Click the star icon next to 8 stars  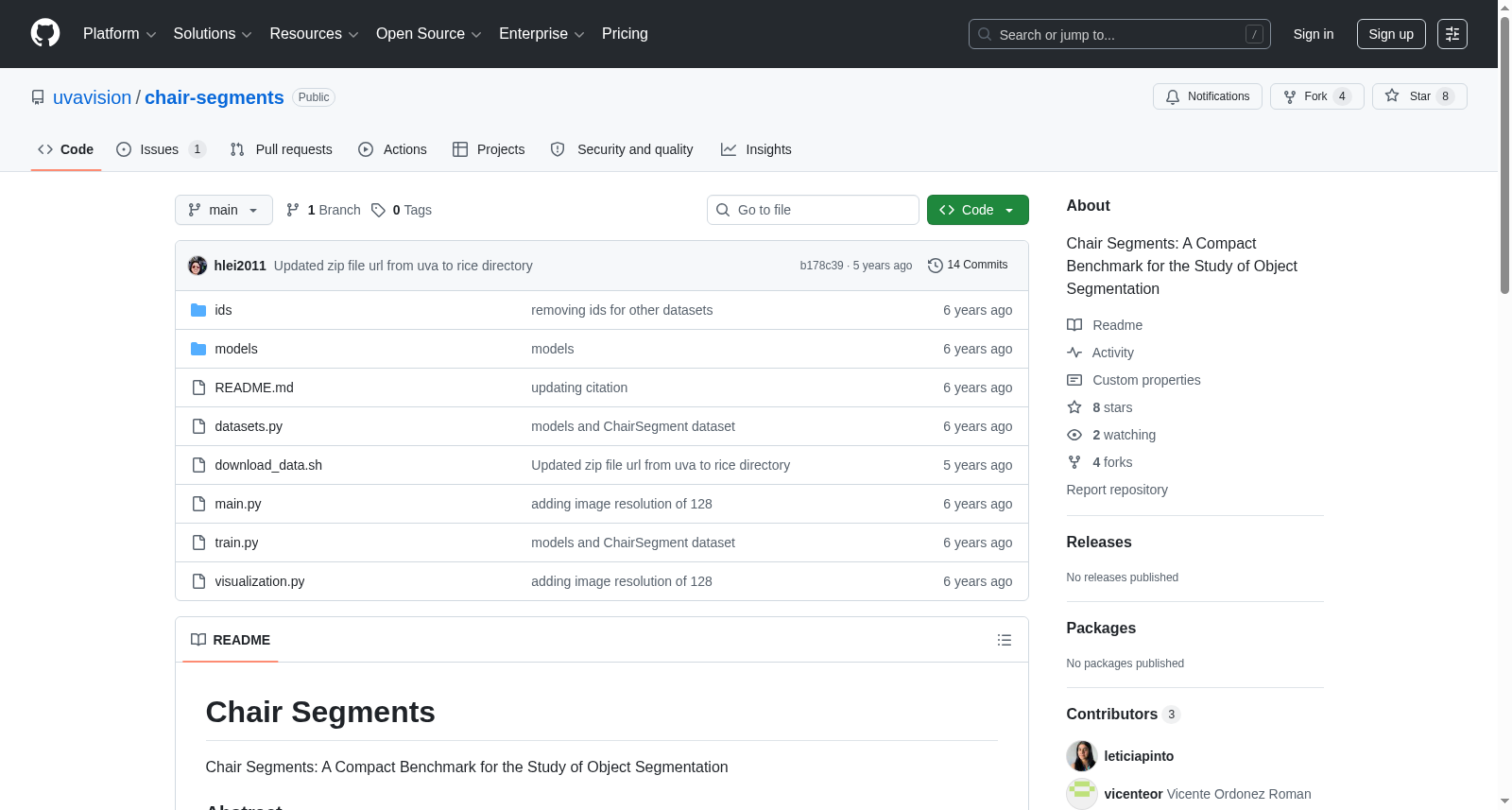1074,407
